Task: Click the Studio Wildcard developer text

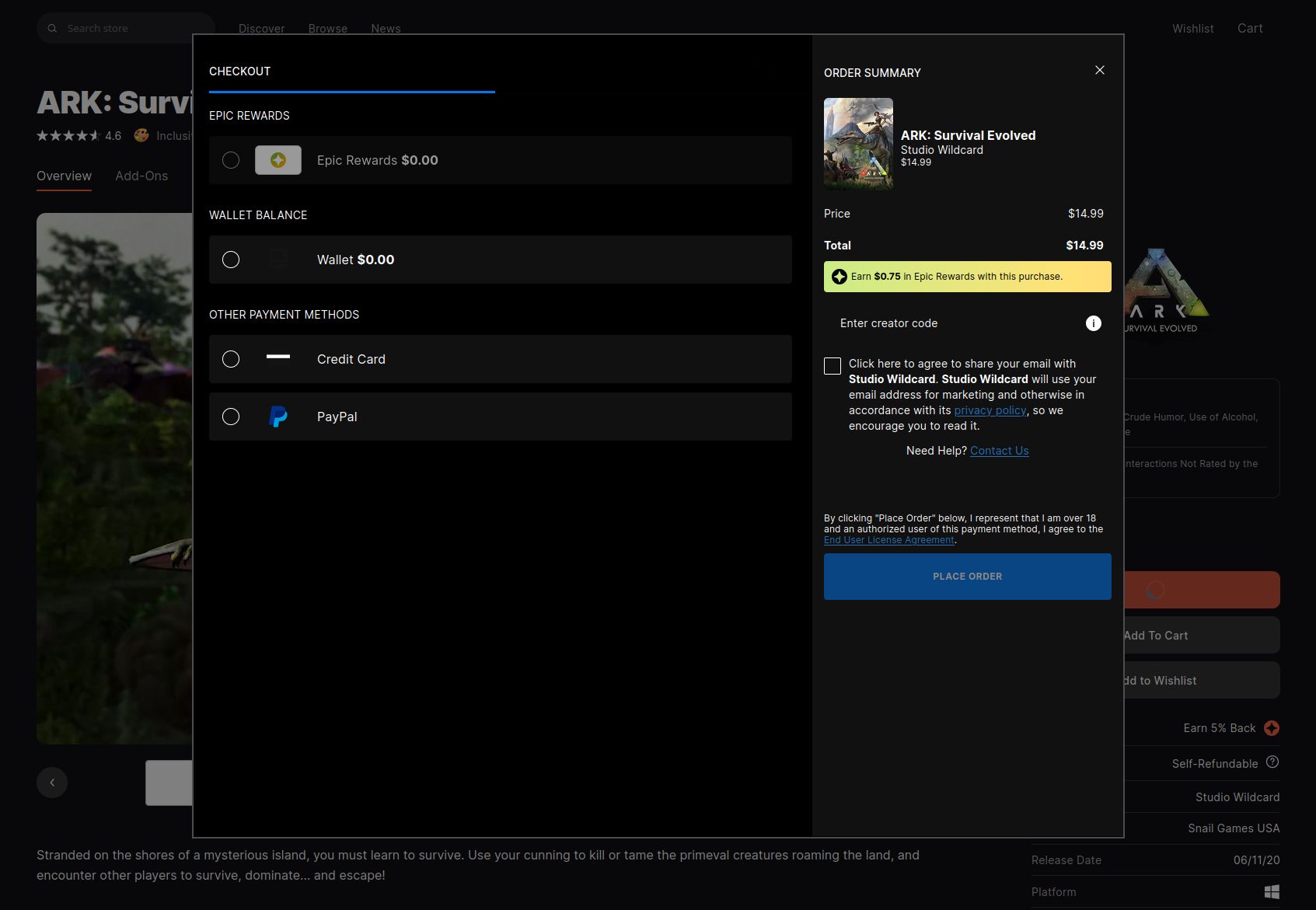Action: [1237, 797]
